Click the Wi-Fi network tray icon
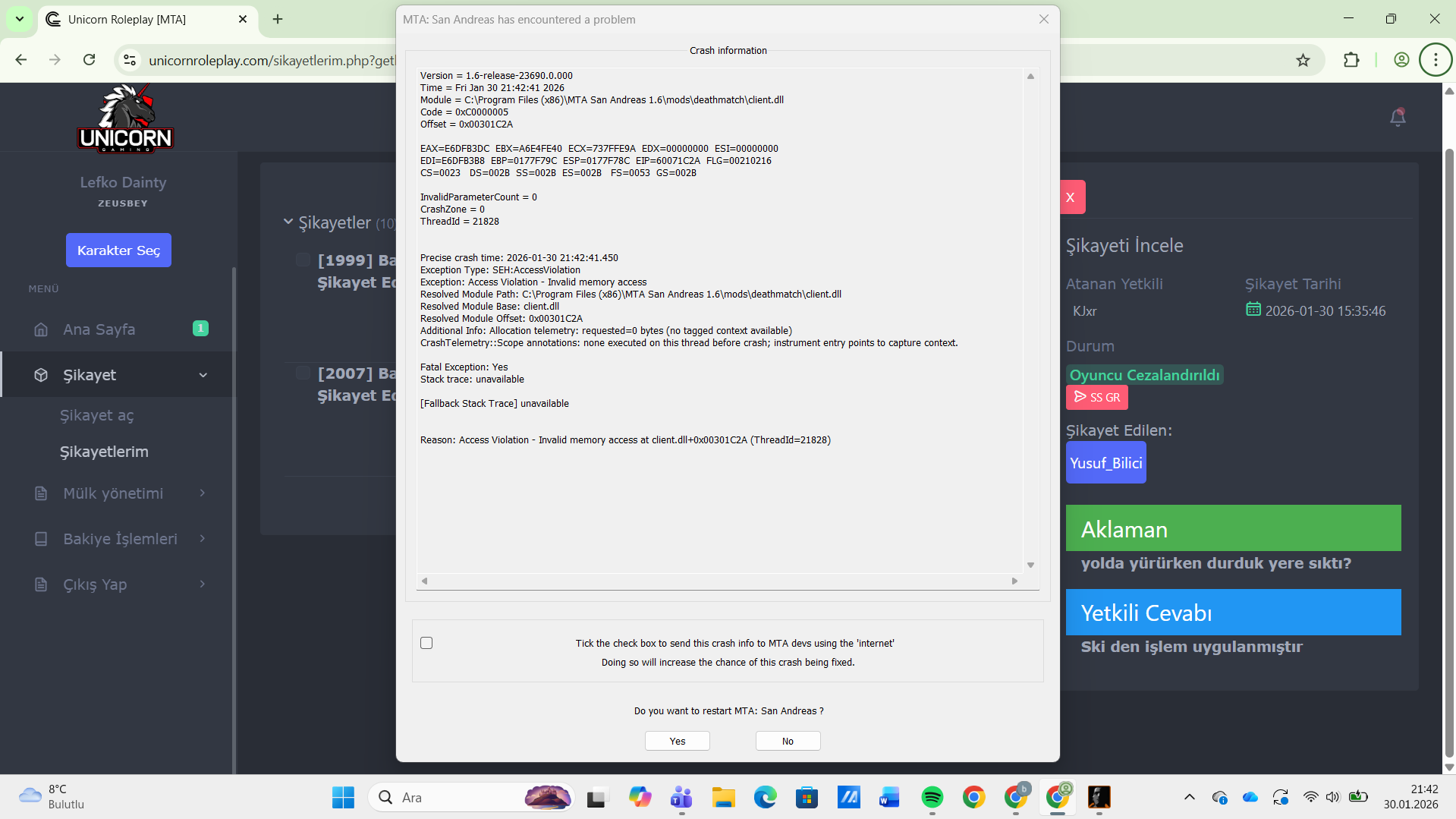Image resolution: width=1456 pixels, height=819 pixels. (1310, 797)
